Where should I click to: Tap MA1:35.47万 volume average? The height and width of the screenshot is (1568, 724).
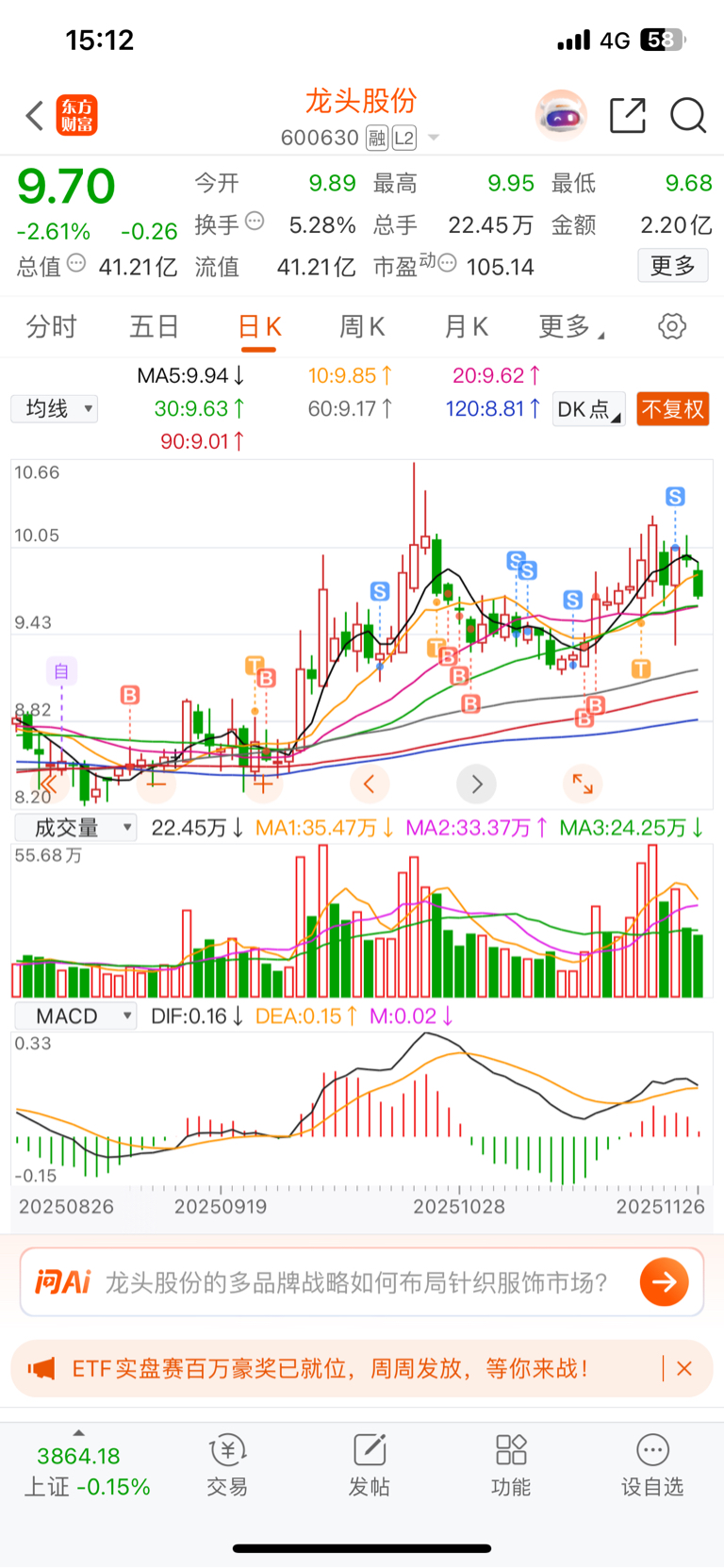click(325, 828)
